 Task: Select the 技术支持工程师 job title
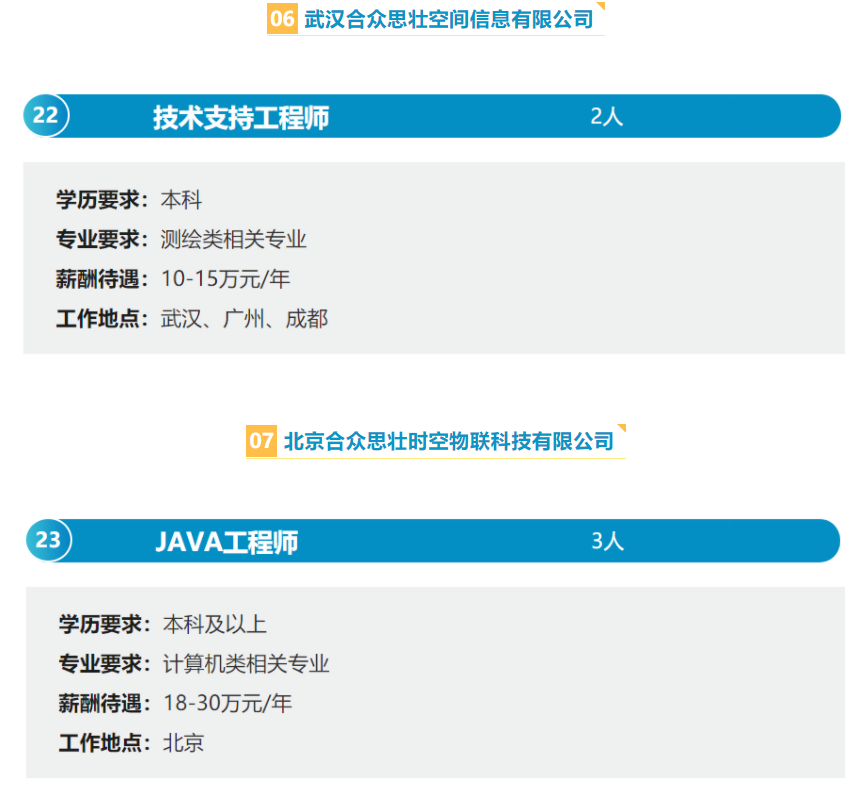pos(241,117)
